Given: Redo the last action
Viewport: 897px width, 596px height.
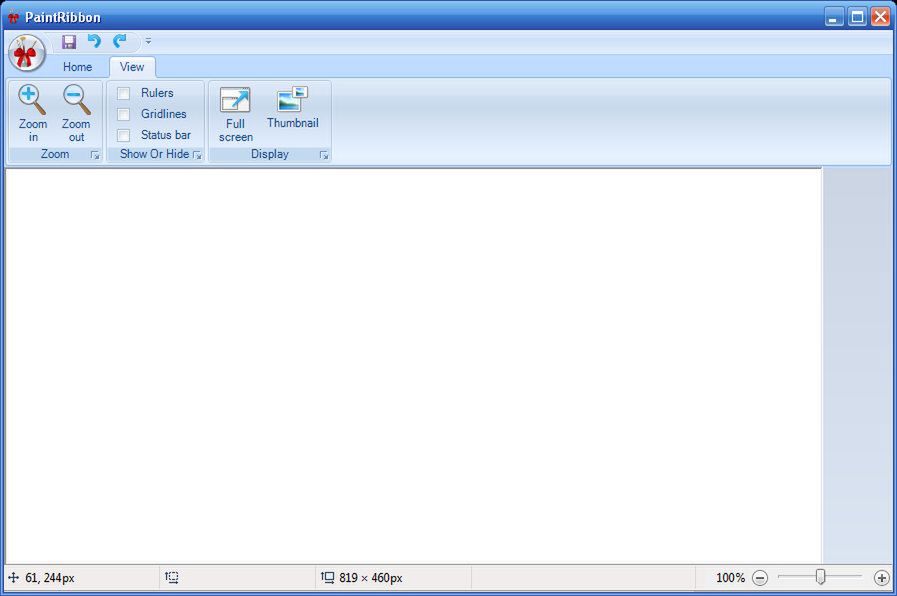Looking at the screenshot, I should click(120, 41).
